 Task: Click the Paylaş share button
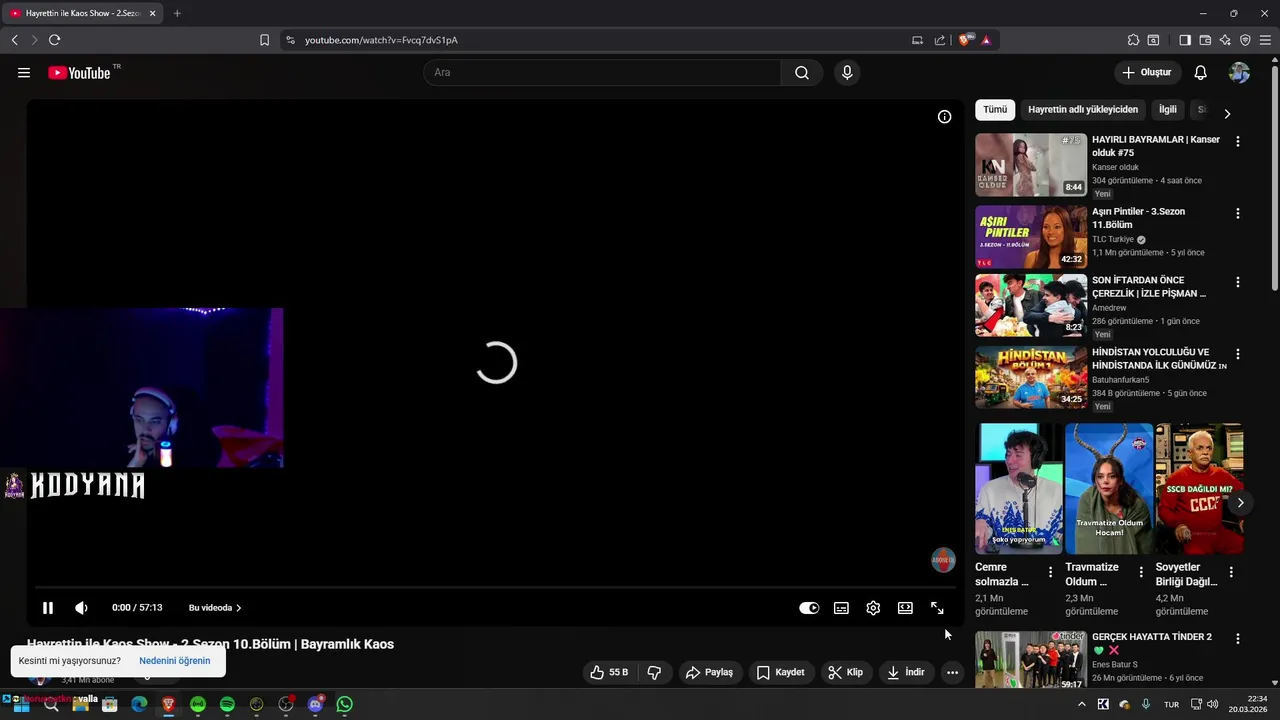coord(709,673)
